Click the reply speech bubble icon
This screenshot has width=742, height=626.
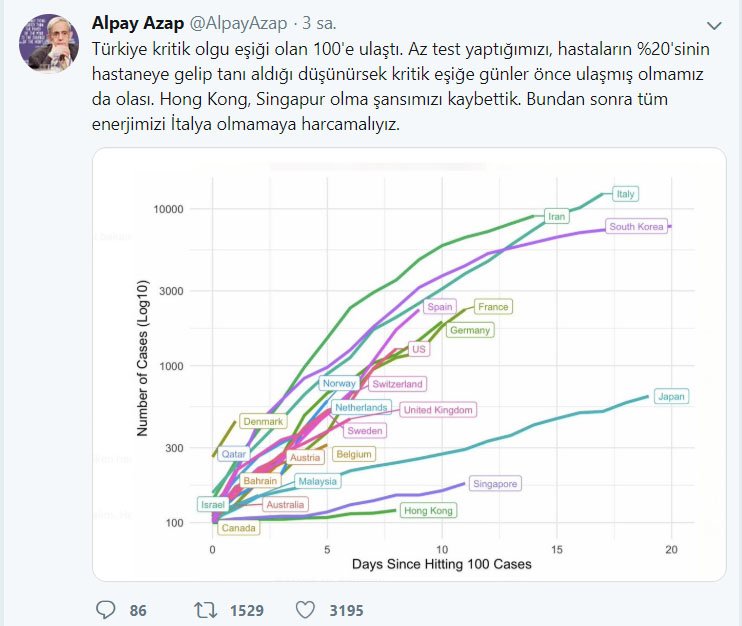(106, 610)
